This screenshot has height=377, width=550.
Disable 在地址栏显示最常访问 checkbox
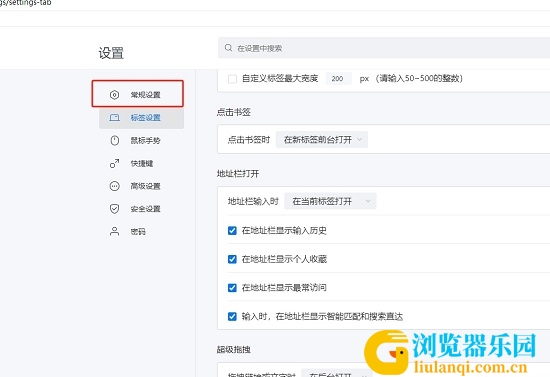point(232,288)
